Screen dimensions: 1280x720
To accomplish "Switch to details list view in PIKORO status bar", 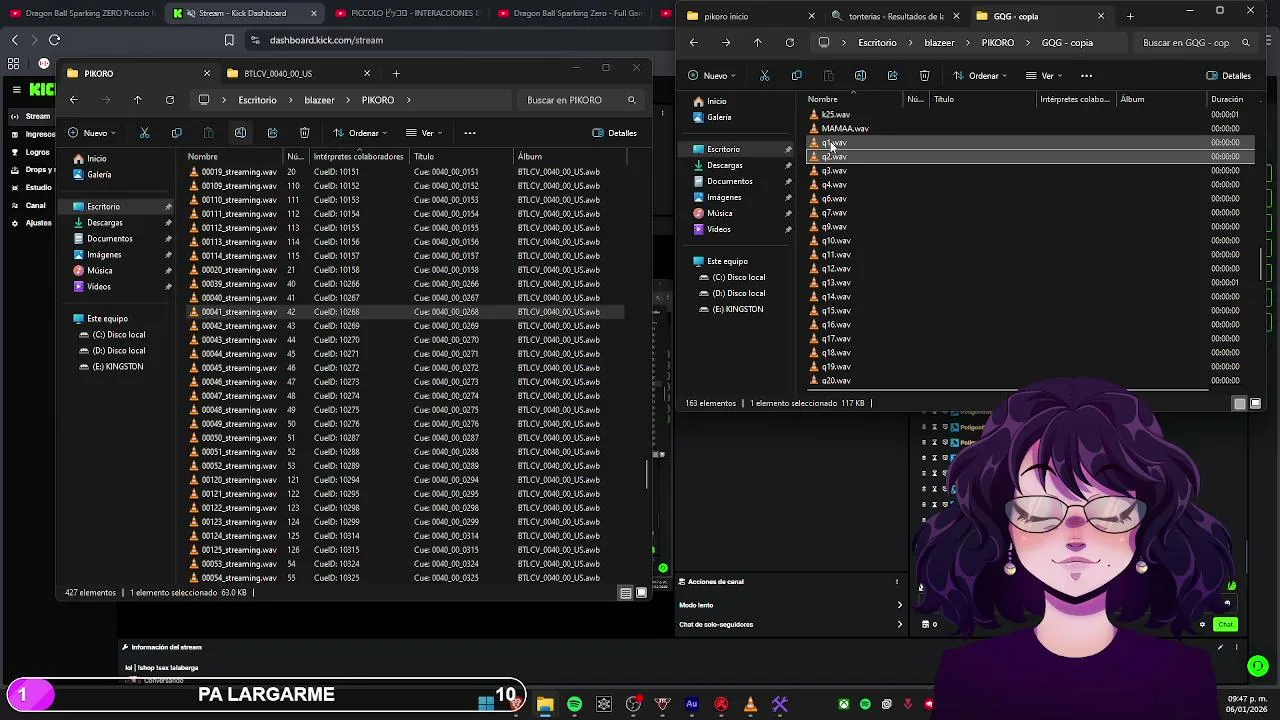I will [x=625, y=593].
